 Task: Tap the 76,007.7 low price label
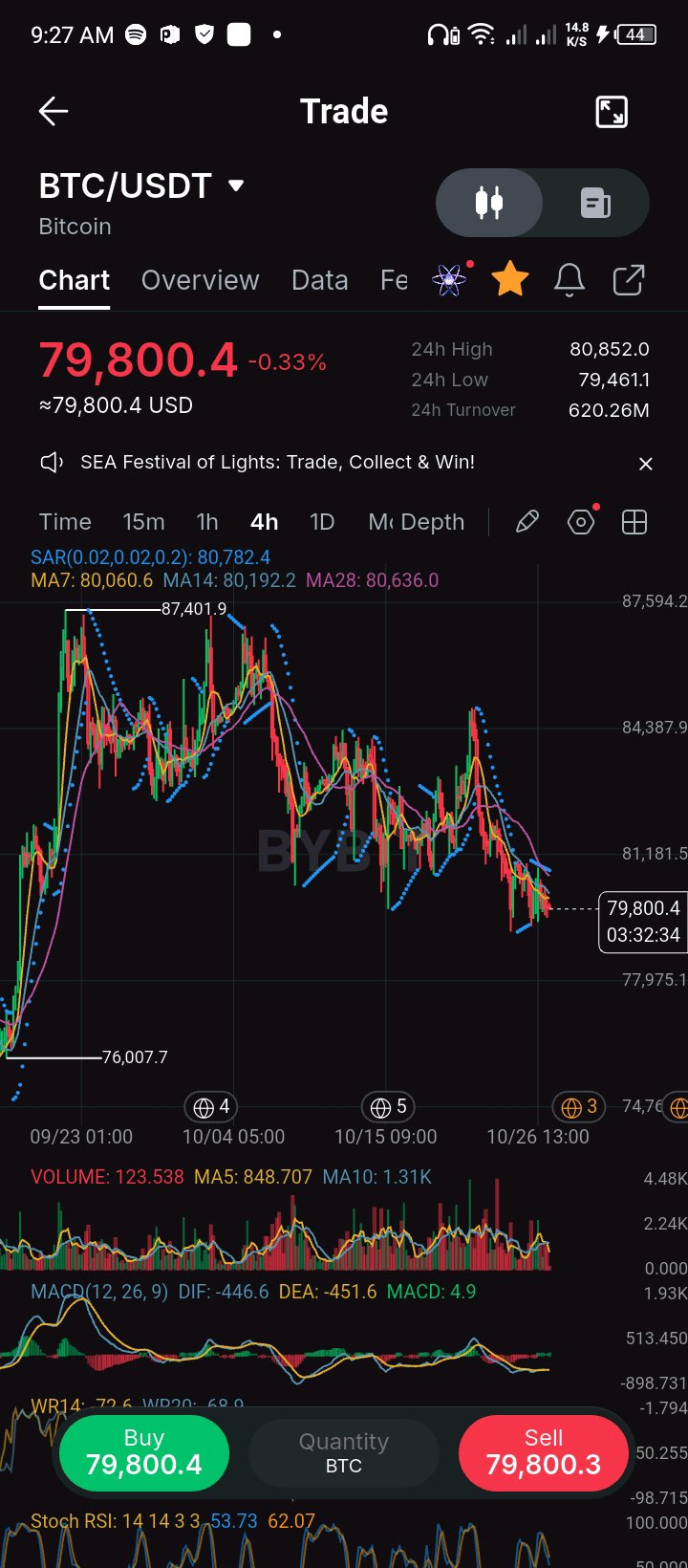[135, 1057]
